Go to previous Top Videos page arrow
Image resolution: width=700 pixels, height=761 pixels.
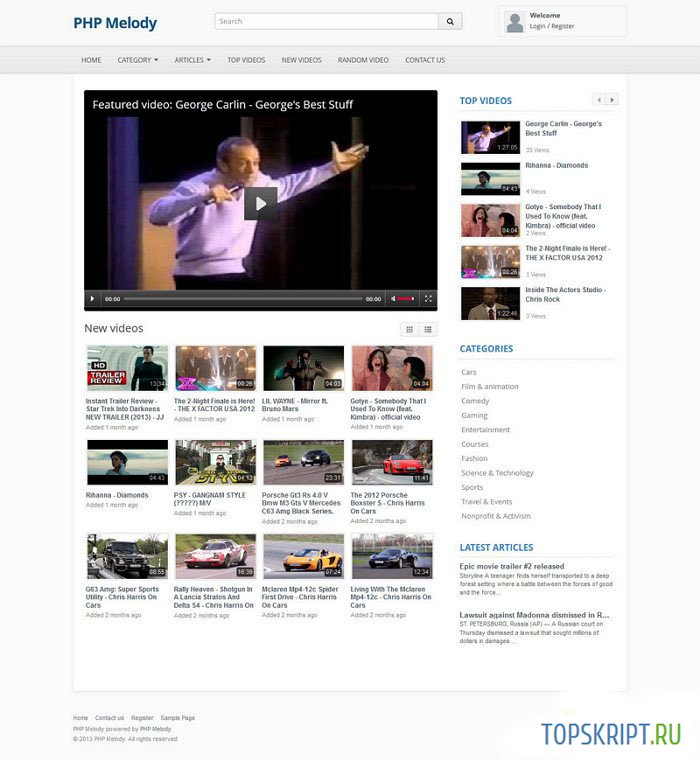[599, 99]
